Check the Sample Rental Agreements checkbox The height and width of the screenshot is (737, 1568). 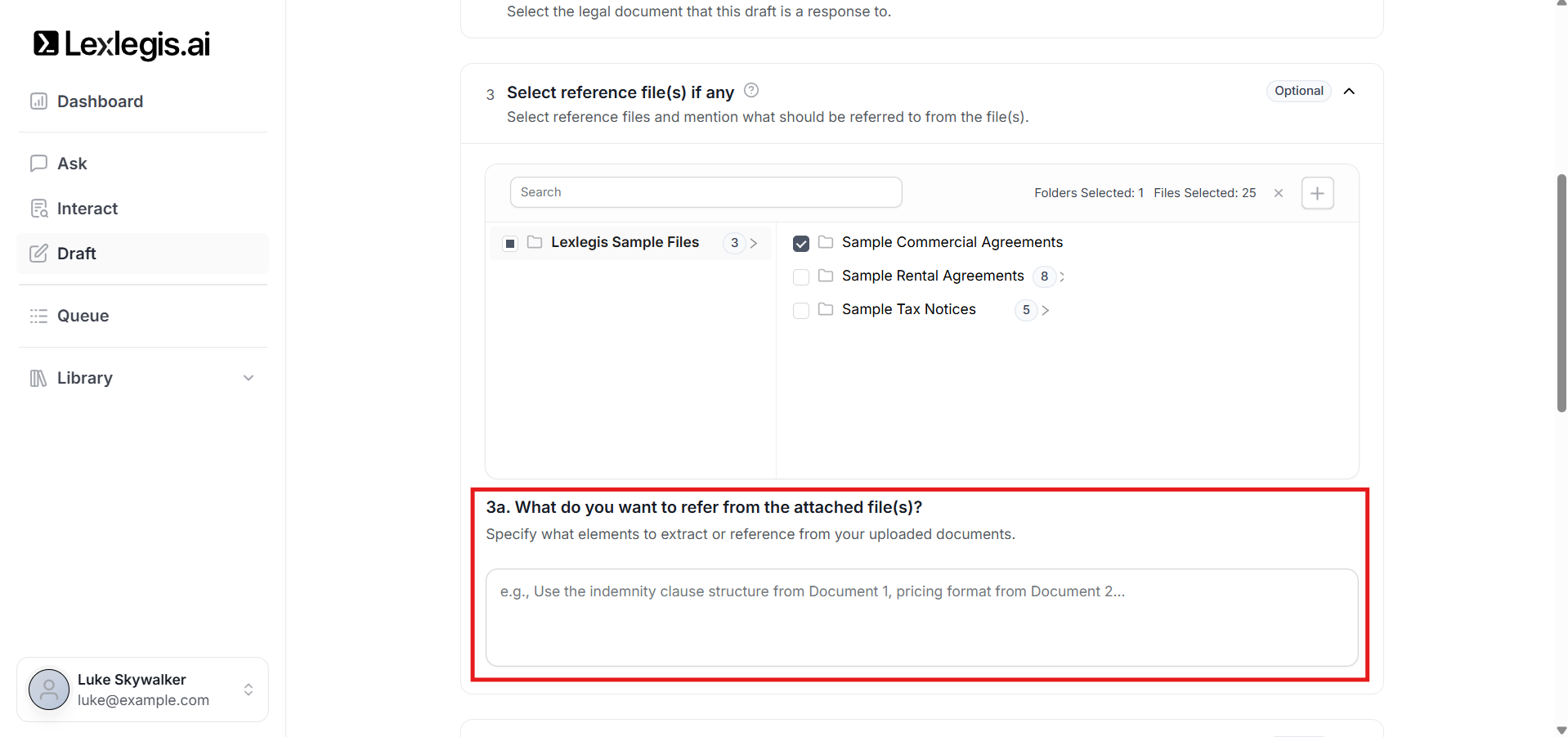(x=801, y=276)
